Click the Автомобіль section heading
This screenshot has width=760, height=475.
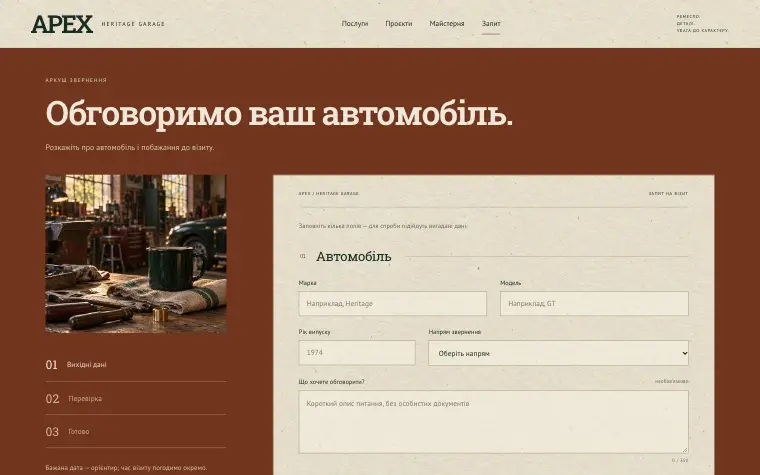pyautogui.click(x=354, y=256)
